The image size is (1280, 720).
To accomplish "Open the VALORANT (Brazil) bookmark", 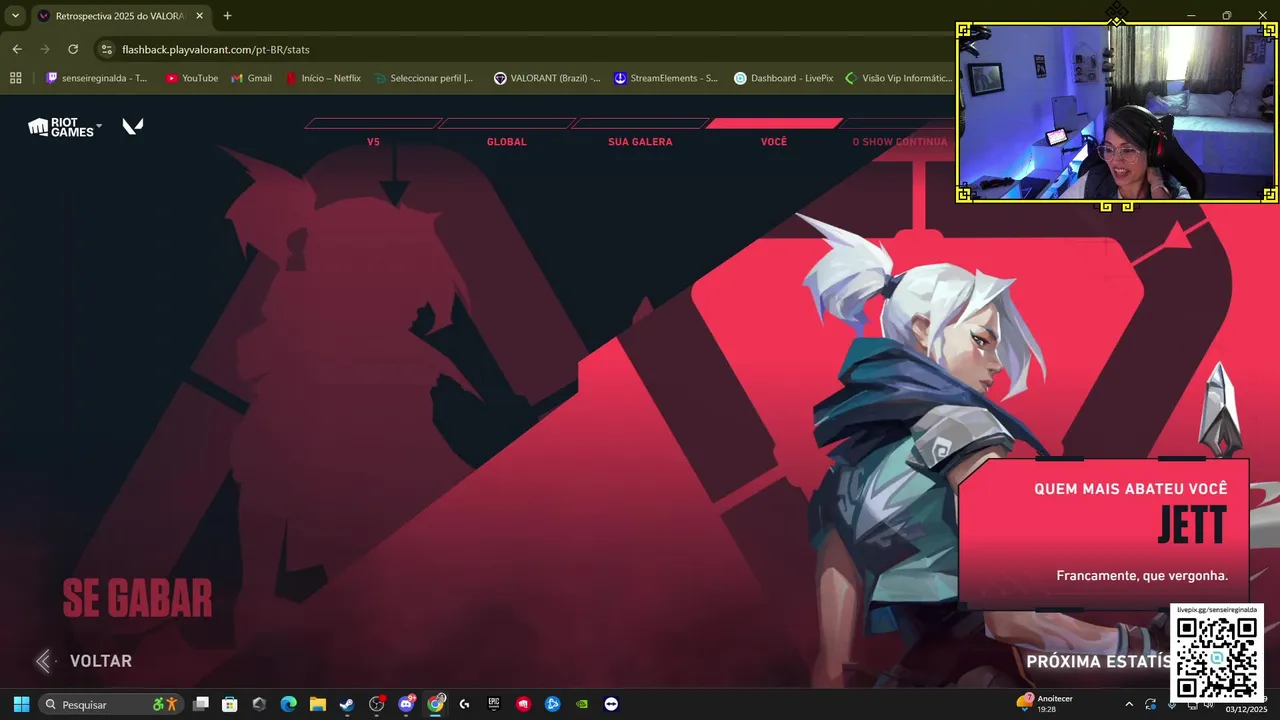I will (547, 78).
